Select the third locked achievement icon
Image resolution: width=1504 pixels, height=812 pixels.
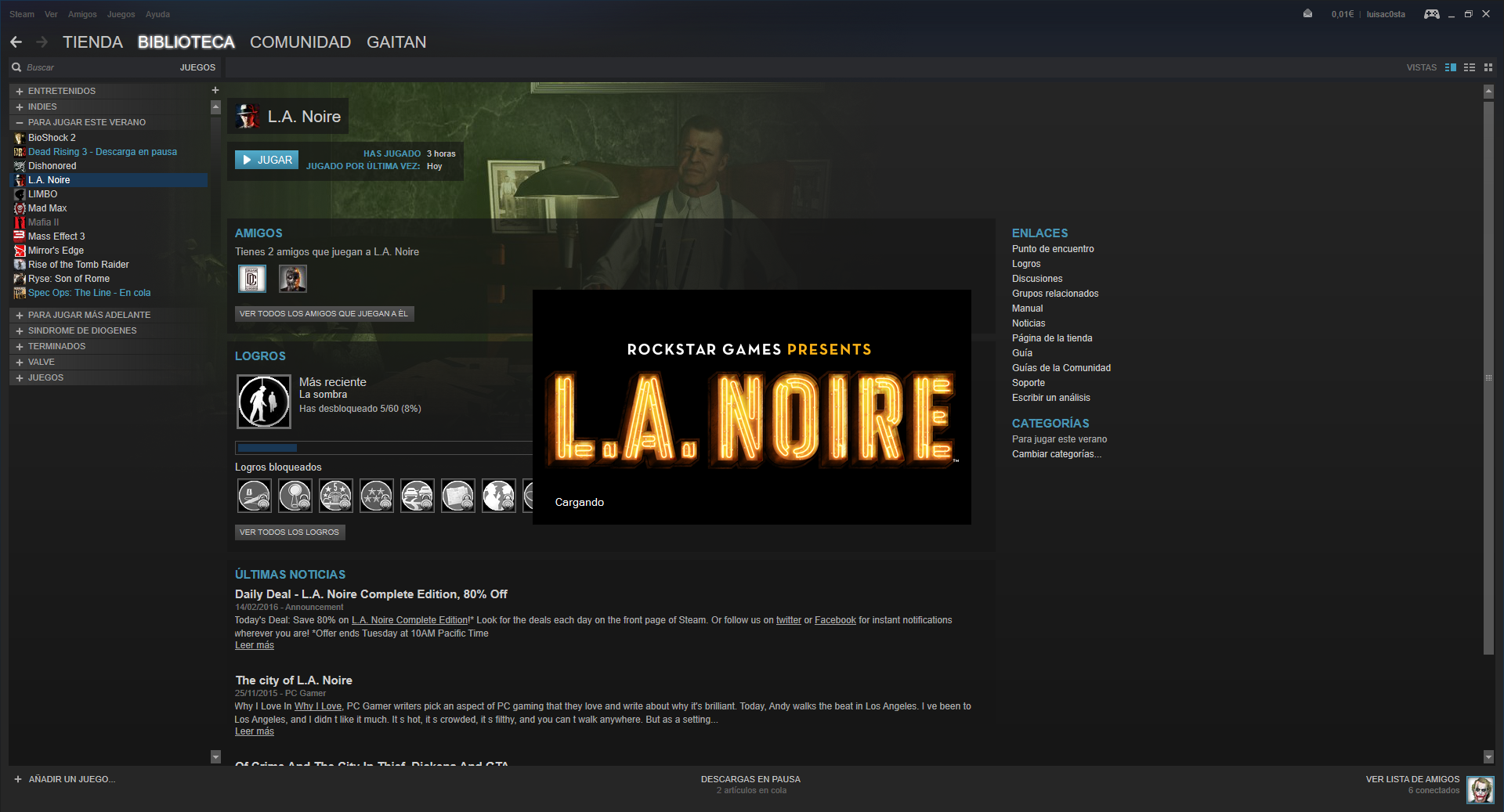pos(336,496)
